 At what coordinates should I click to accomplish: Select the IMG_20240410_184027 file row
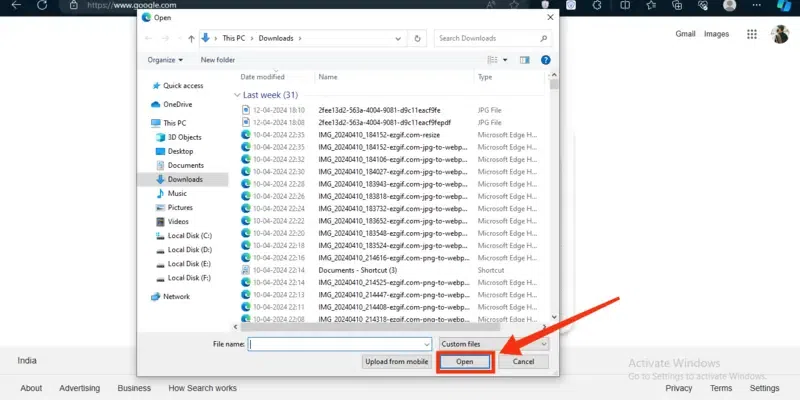point(390,171)
